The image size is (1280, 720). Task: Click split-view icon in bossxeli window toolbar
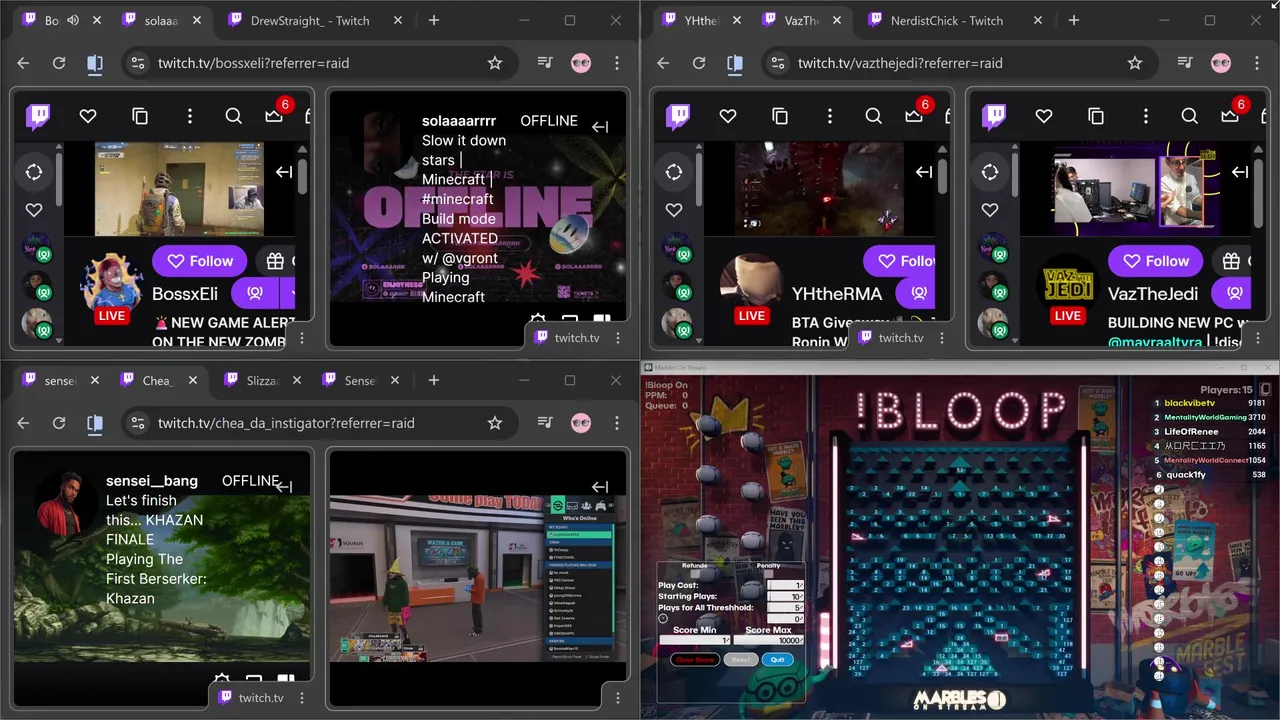95,63
